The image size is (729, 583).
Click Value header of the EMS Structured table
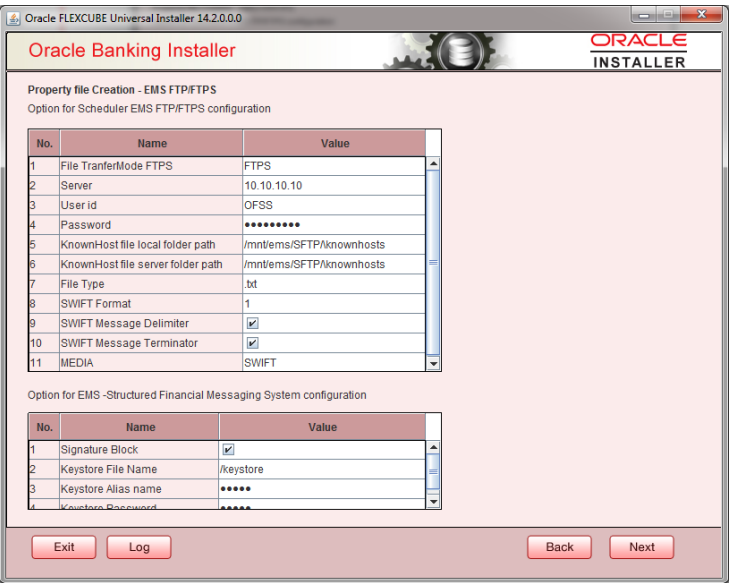322,427
